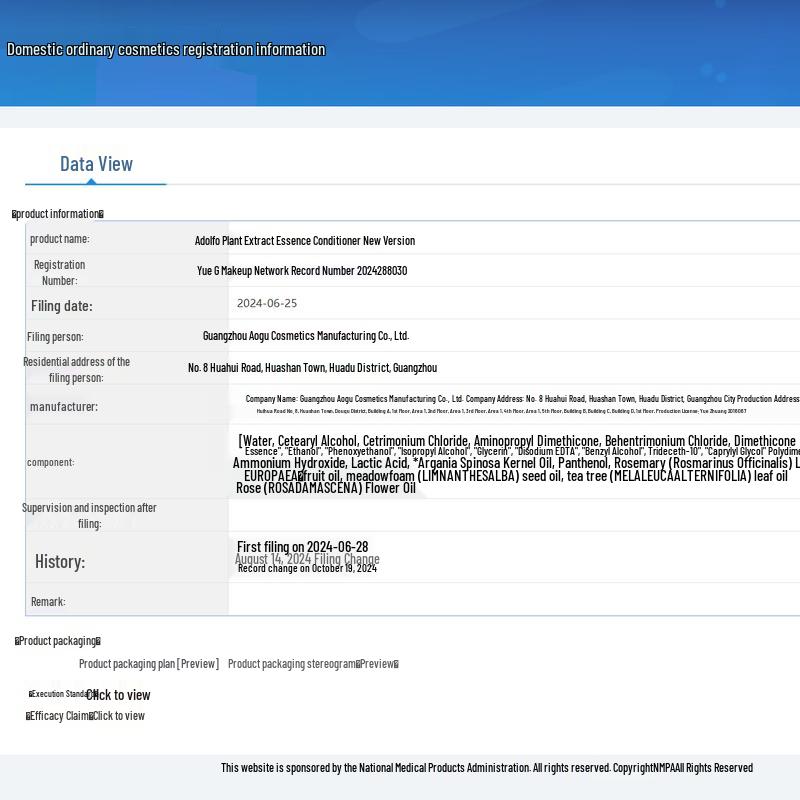Click the Residential address of the filing person label
This screenshot has height=800, width=800.
[77, 370]
